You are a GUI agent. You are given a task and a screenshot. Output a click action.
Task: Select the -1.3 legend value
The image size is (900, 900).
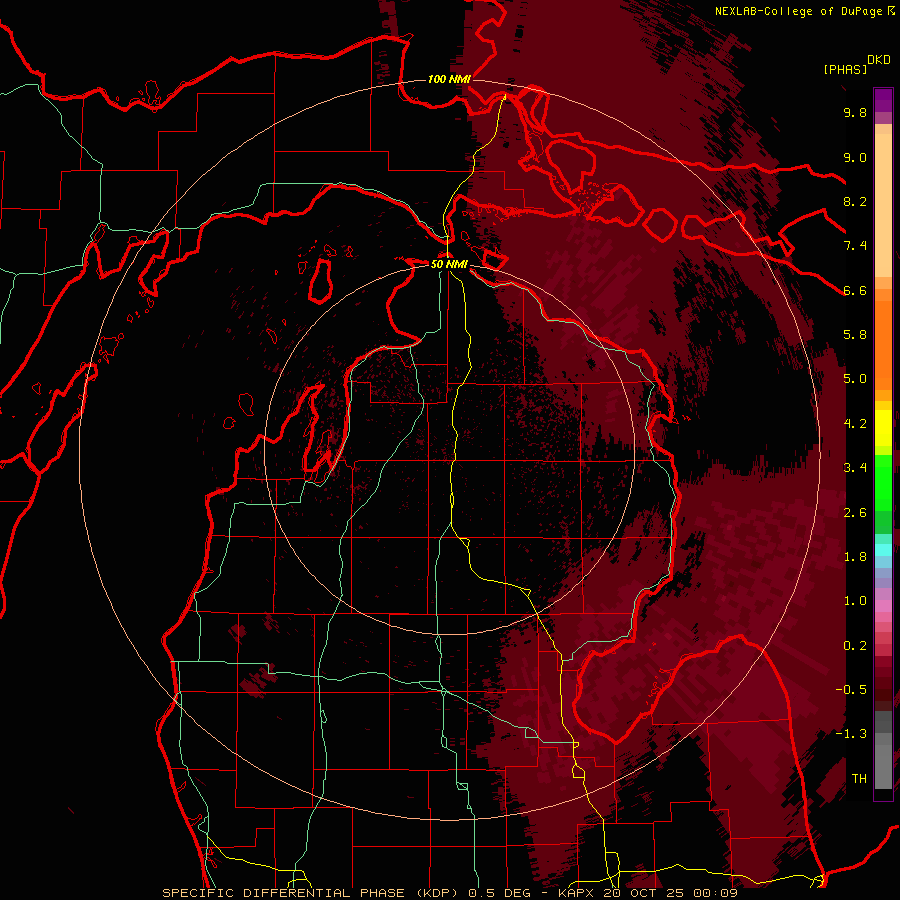click(851, 734)
